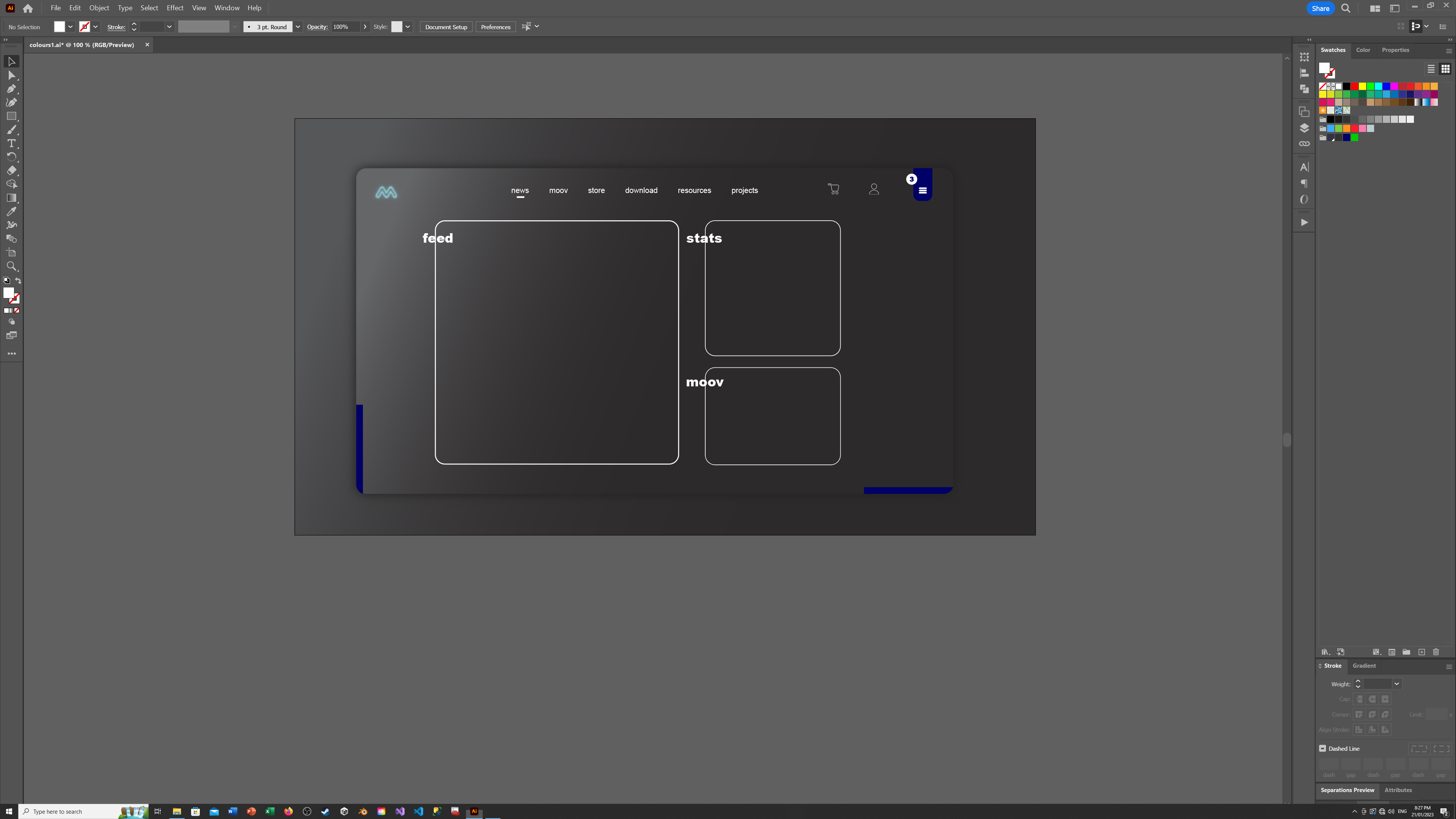Activate the Type tool

click(x=11, y=144)
